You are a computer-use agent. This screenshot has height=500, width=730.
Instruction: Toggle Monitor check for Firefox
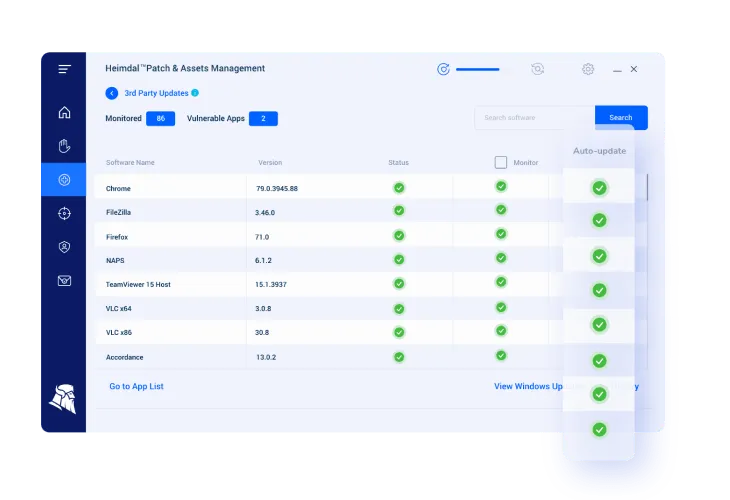click(501, 234)
